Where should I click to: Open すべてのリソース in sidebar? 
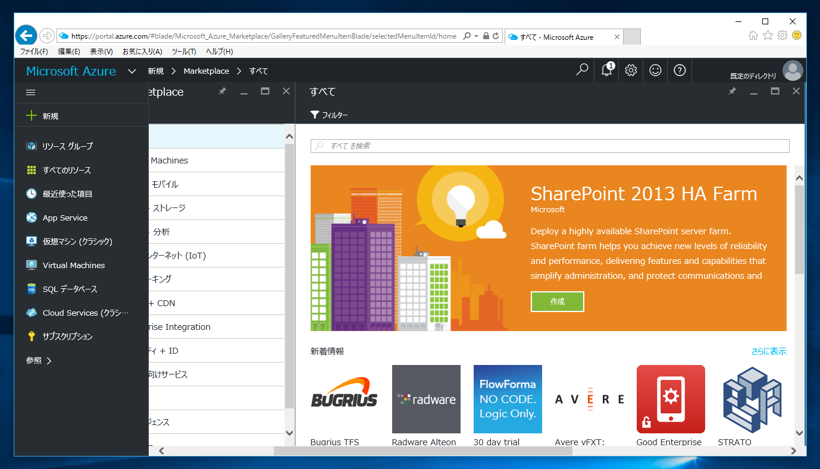[x=59, y=170]
